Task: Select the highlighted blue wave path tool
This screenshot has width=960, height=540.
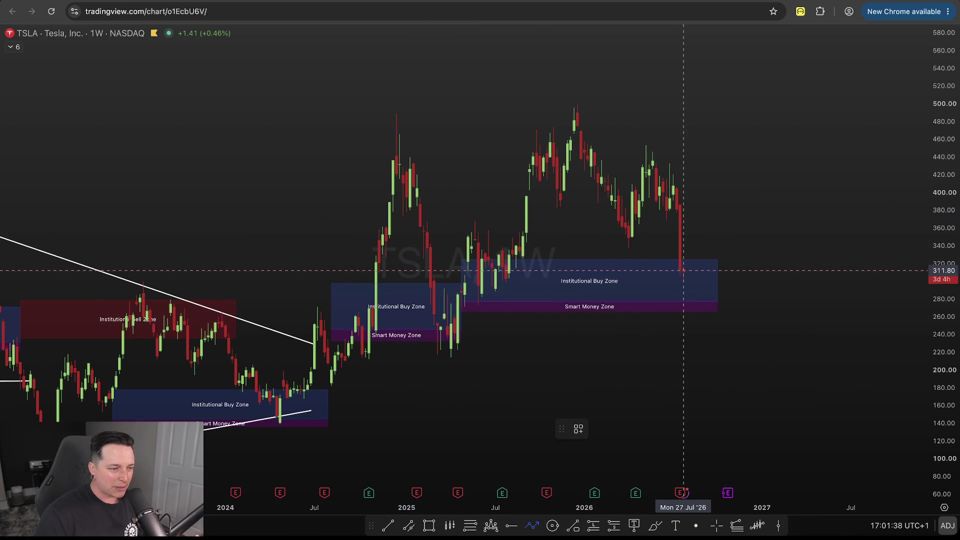Action: pyautogui.click(x=532, y=525)
